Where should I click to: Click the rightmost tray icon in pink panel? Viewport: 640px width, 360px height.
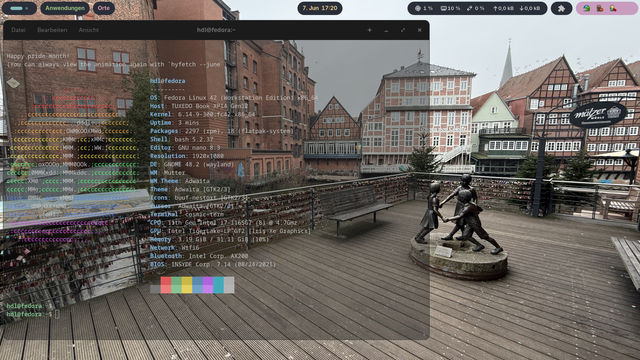[x=613, y=8]
